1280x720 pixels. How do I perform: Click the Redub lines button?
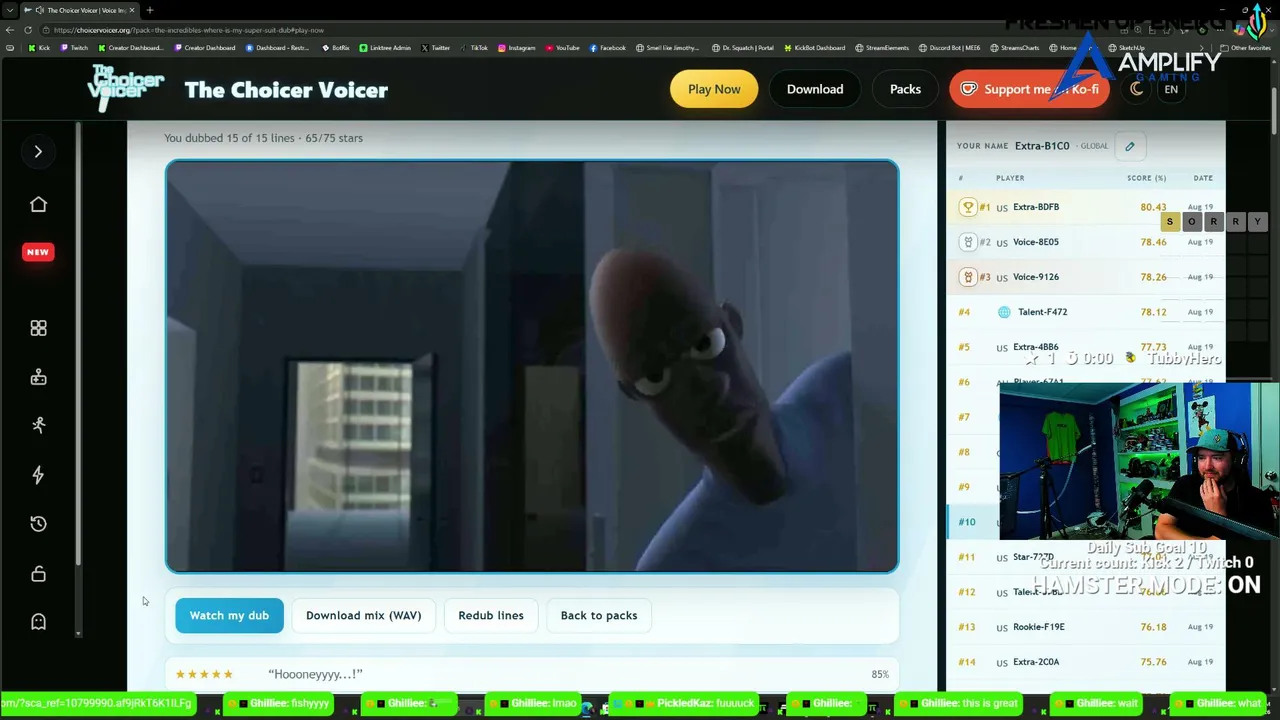491,615
